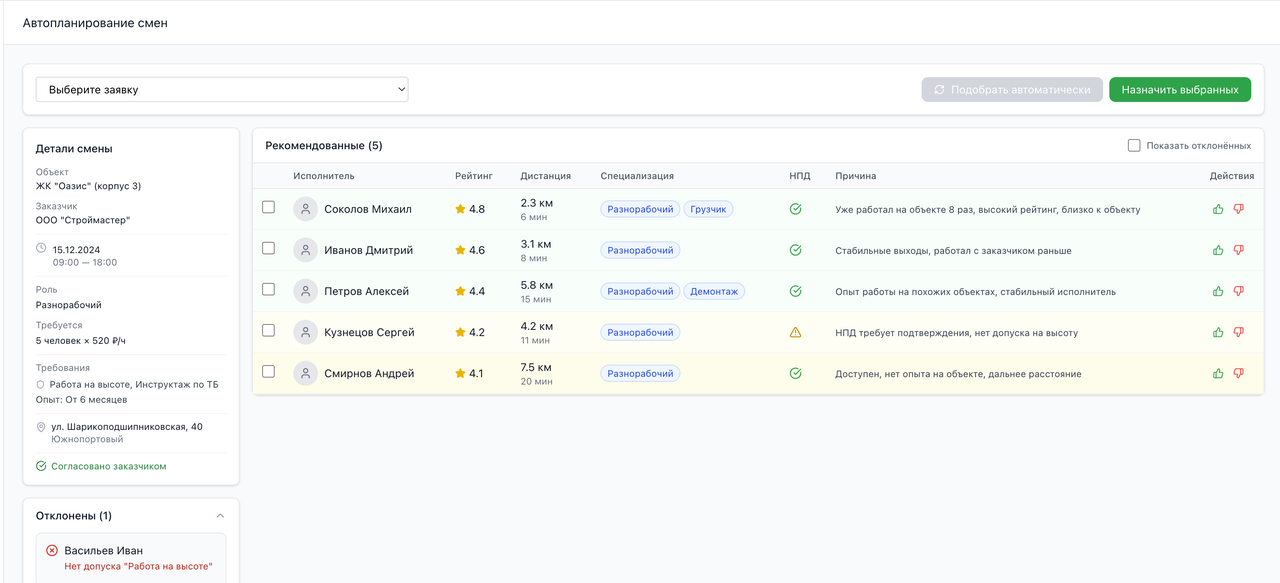The height and width of the screenshot is (583, 1280).
Task: Click thumbs-down icon for Соколов Михаил
Action: coord(1238,209)
